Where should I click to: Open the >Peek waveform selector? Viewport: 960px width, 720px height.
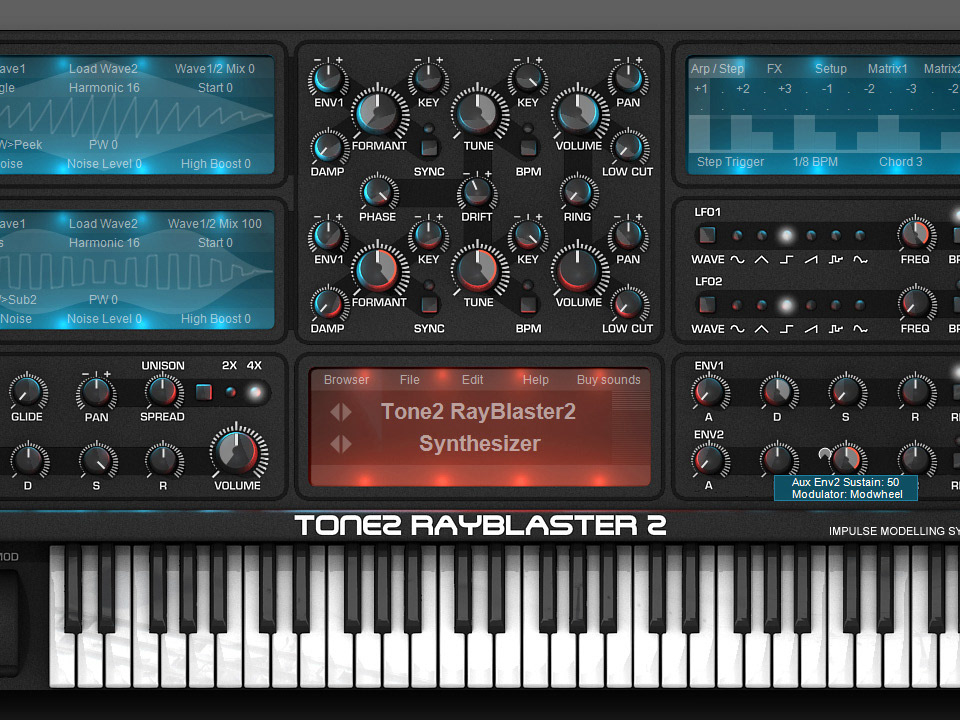(x=21, y=145)
